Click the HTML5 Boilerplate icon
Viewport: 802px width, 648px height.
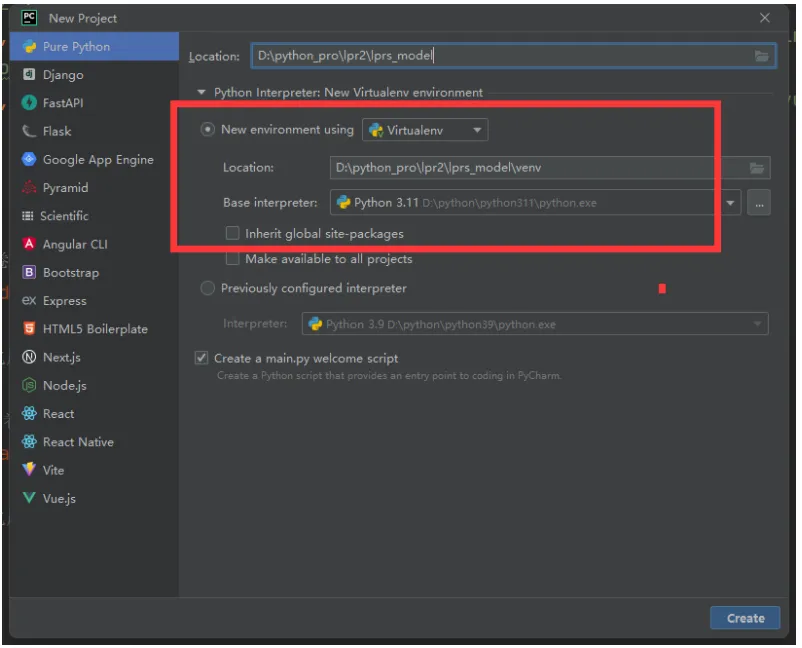(x=29, y=329)
